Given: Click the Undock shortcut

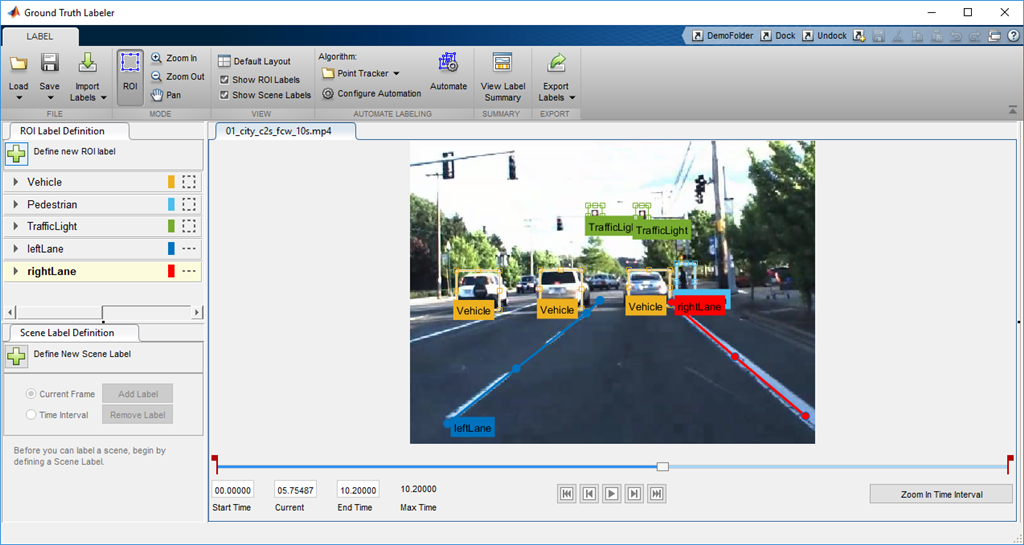Looking at the screenshot, I should (825, 36).
